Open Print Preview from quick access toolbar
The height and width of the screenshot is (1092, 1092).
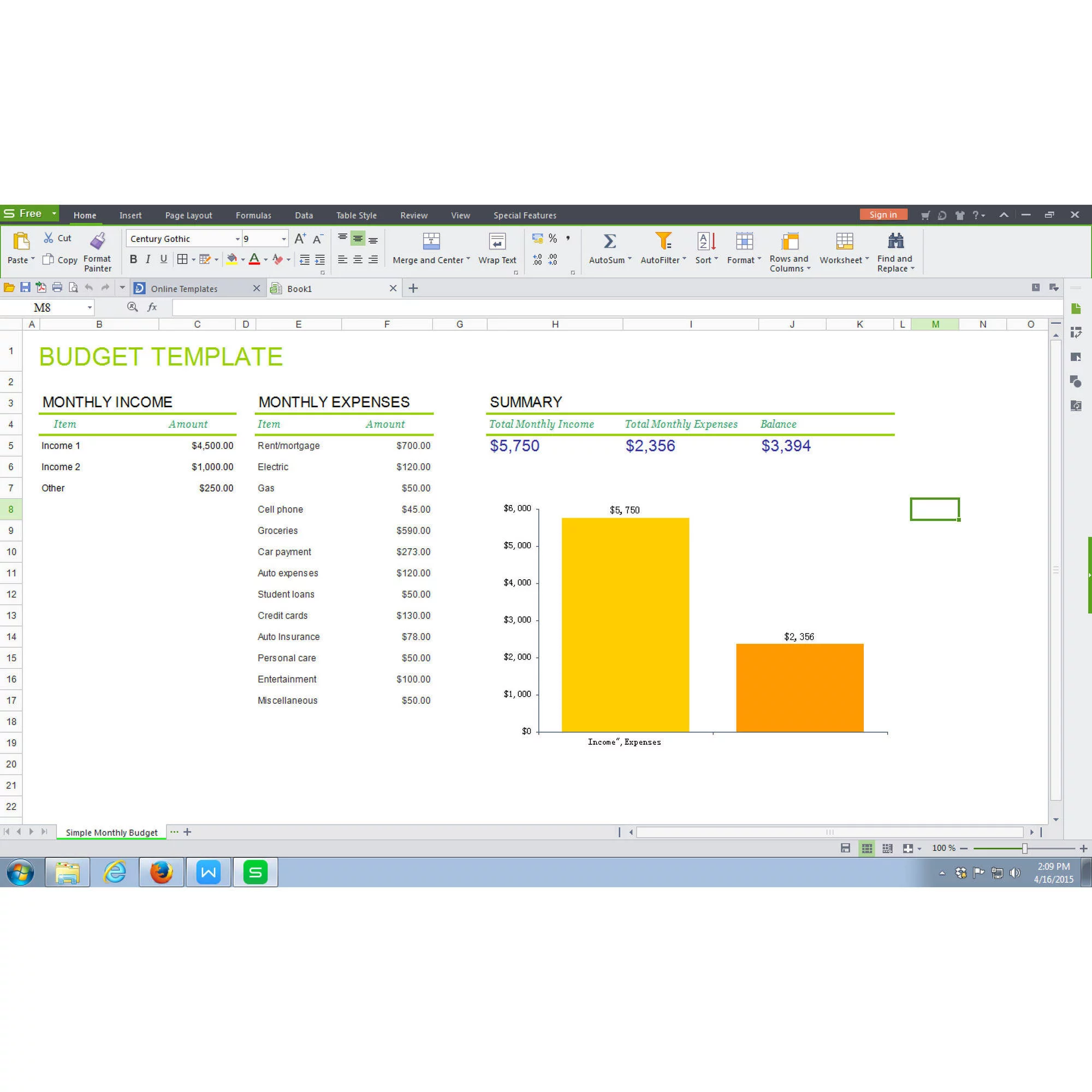pyautogui.click(x=73, y=288)
